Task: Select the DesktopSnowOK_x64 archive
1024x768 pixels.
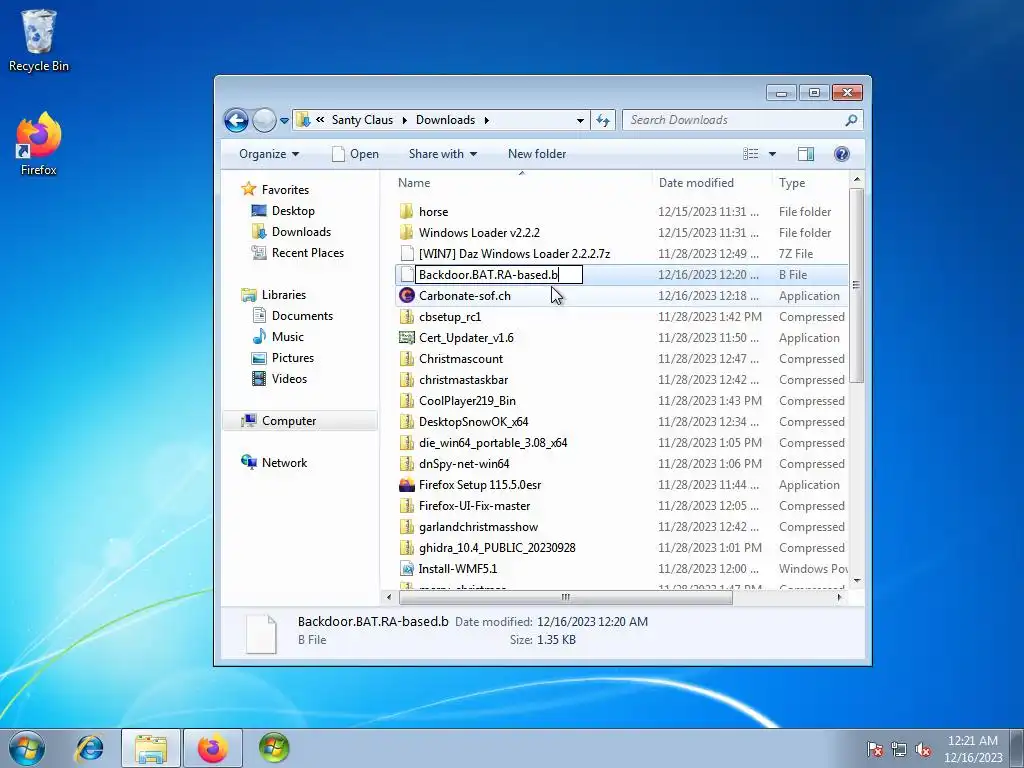Action: [x=473, y=422]
